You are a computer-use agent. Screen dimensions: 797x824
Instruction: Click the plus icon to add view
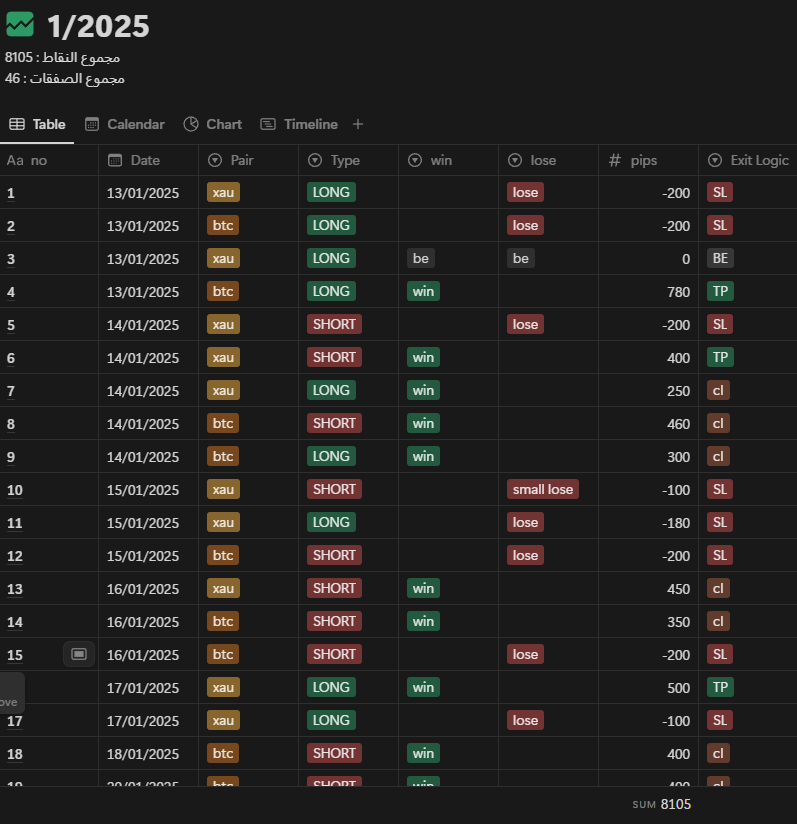[358, 125]
